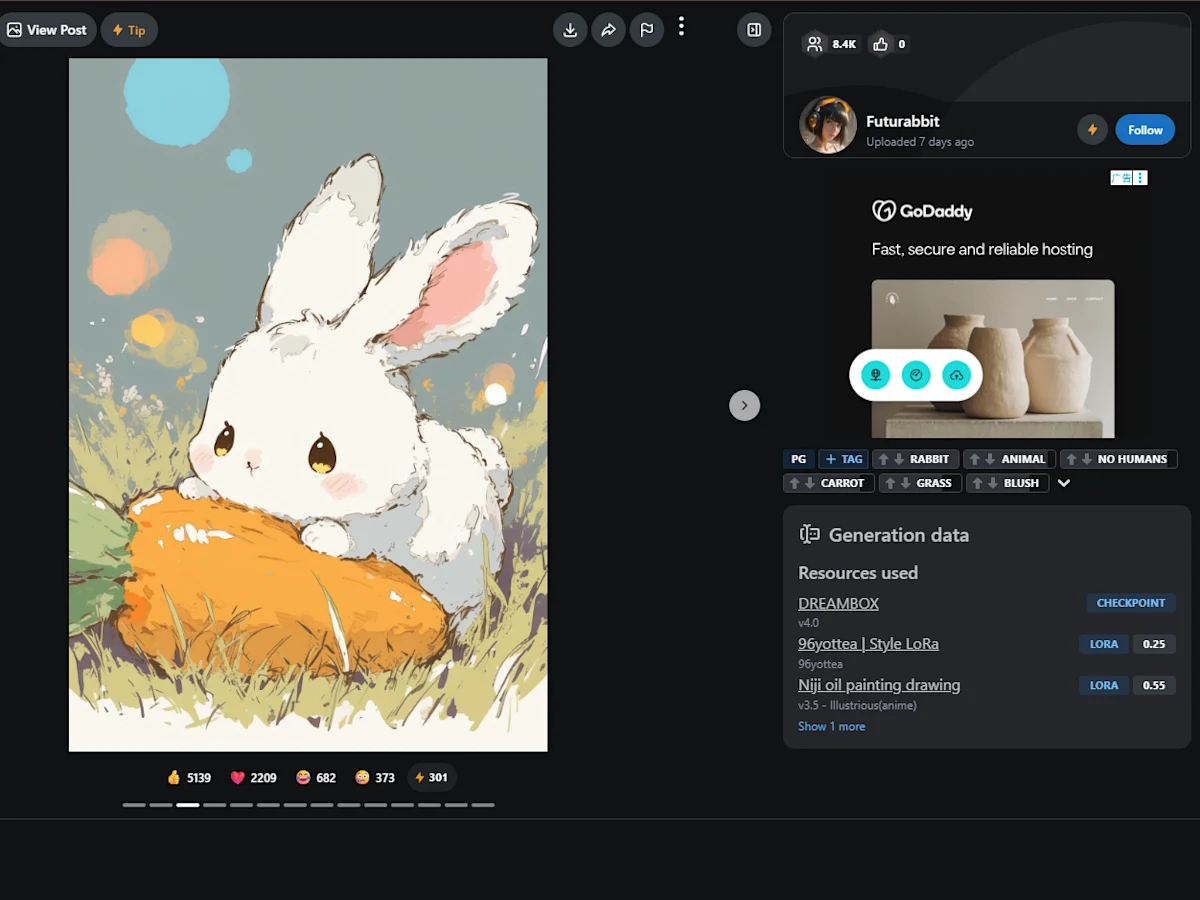This screenshot has height=900, width=1200.
Task: Report the image with the flag icon
Action: [x=647, y=30]
